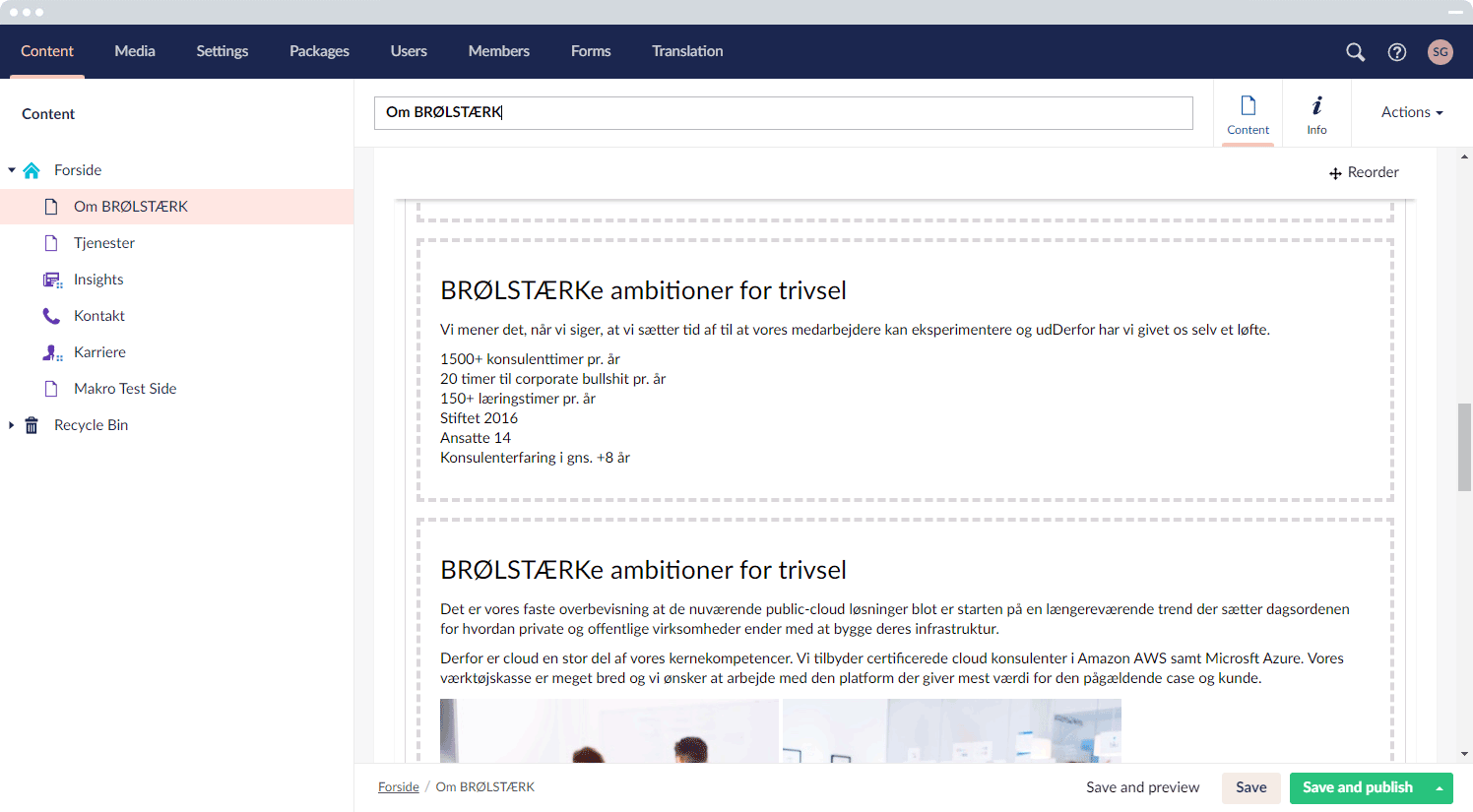Expand the Recycle Bin node
Screen dimensions: 1473x812
coord(10,424)
